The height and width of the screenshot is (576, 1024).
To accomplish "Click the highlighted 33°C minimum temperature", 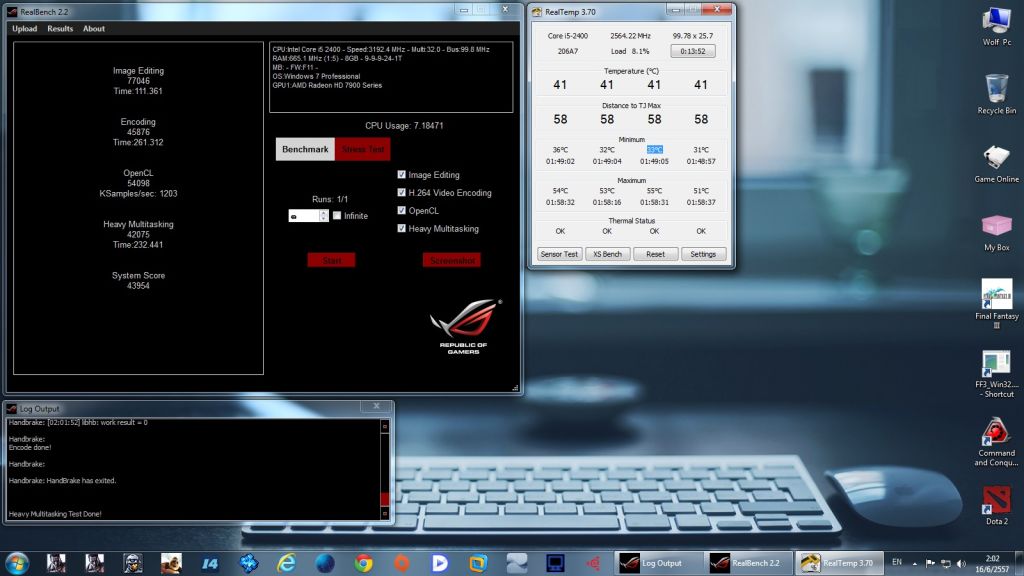I will coord(654,150).
